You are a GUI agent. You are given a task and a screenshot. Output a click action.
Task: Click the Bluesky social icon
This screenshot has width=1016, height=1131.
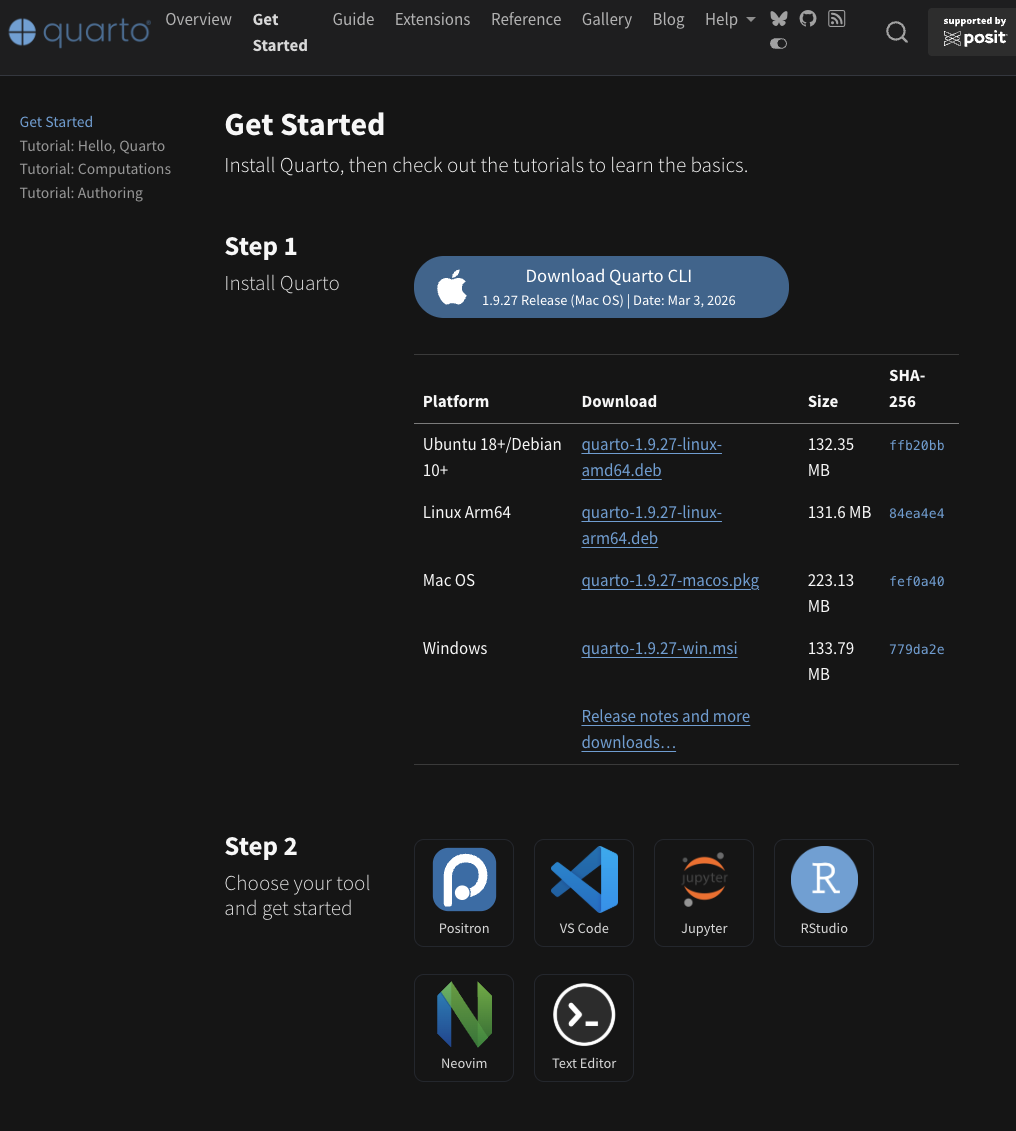[x=778, y=18]
